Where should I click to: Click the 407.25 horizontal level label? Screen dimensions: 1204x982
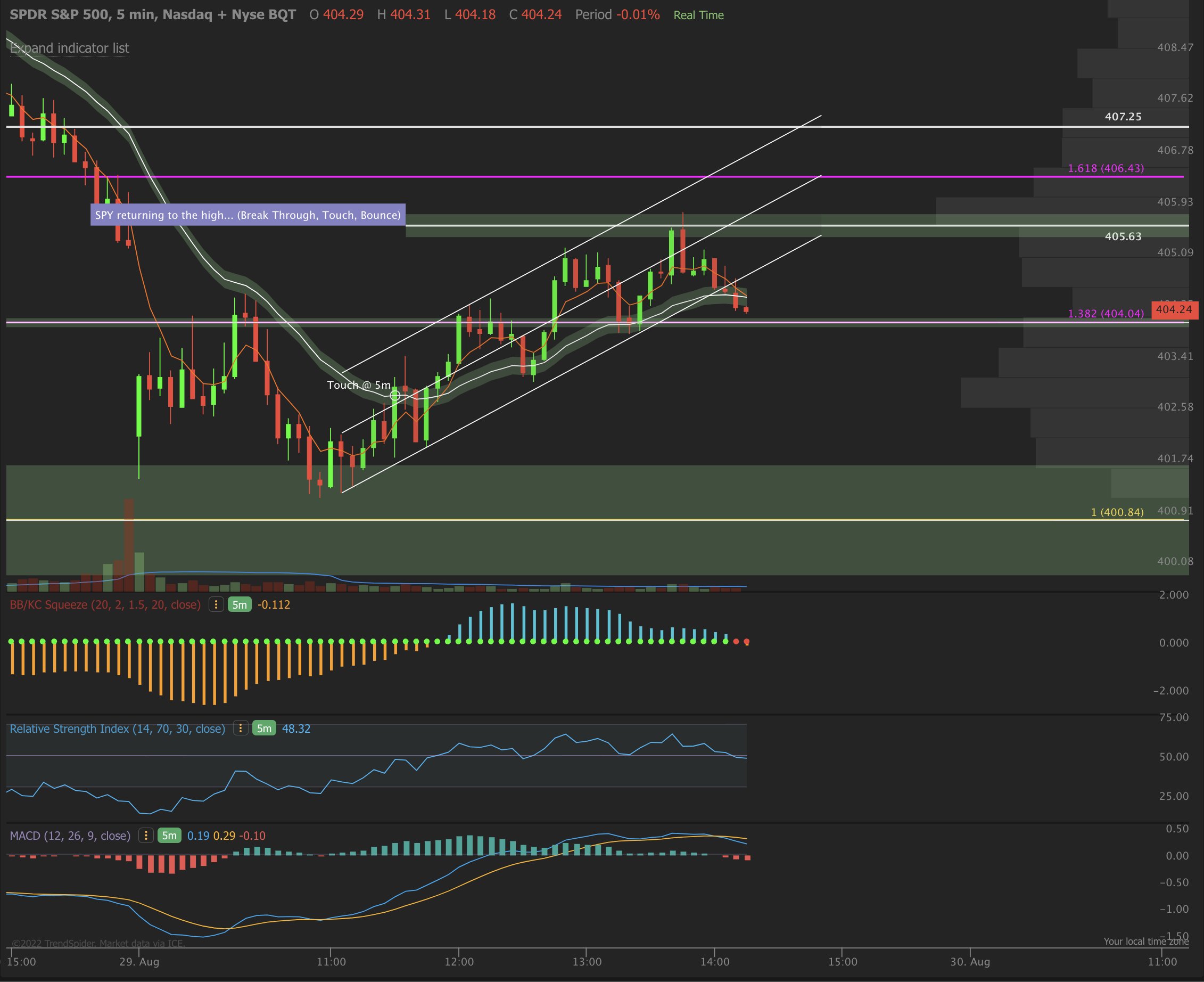1123,117
